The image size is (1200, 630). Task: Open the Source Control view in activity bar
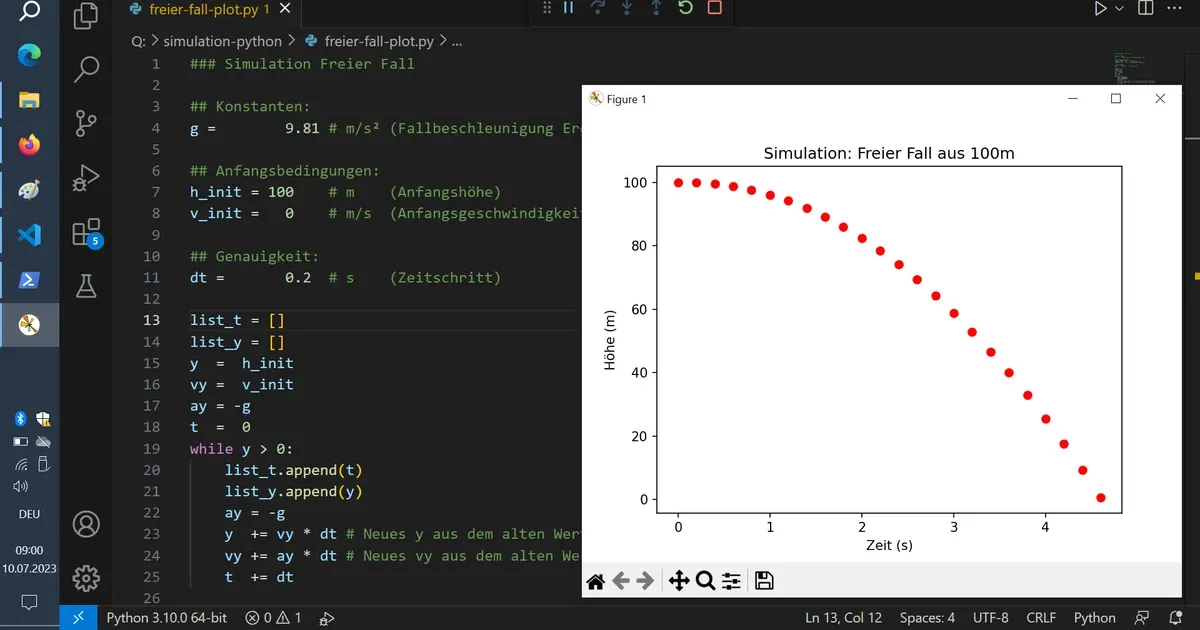pos(87,124)
